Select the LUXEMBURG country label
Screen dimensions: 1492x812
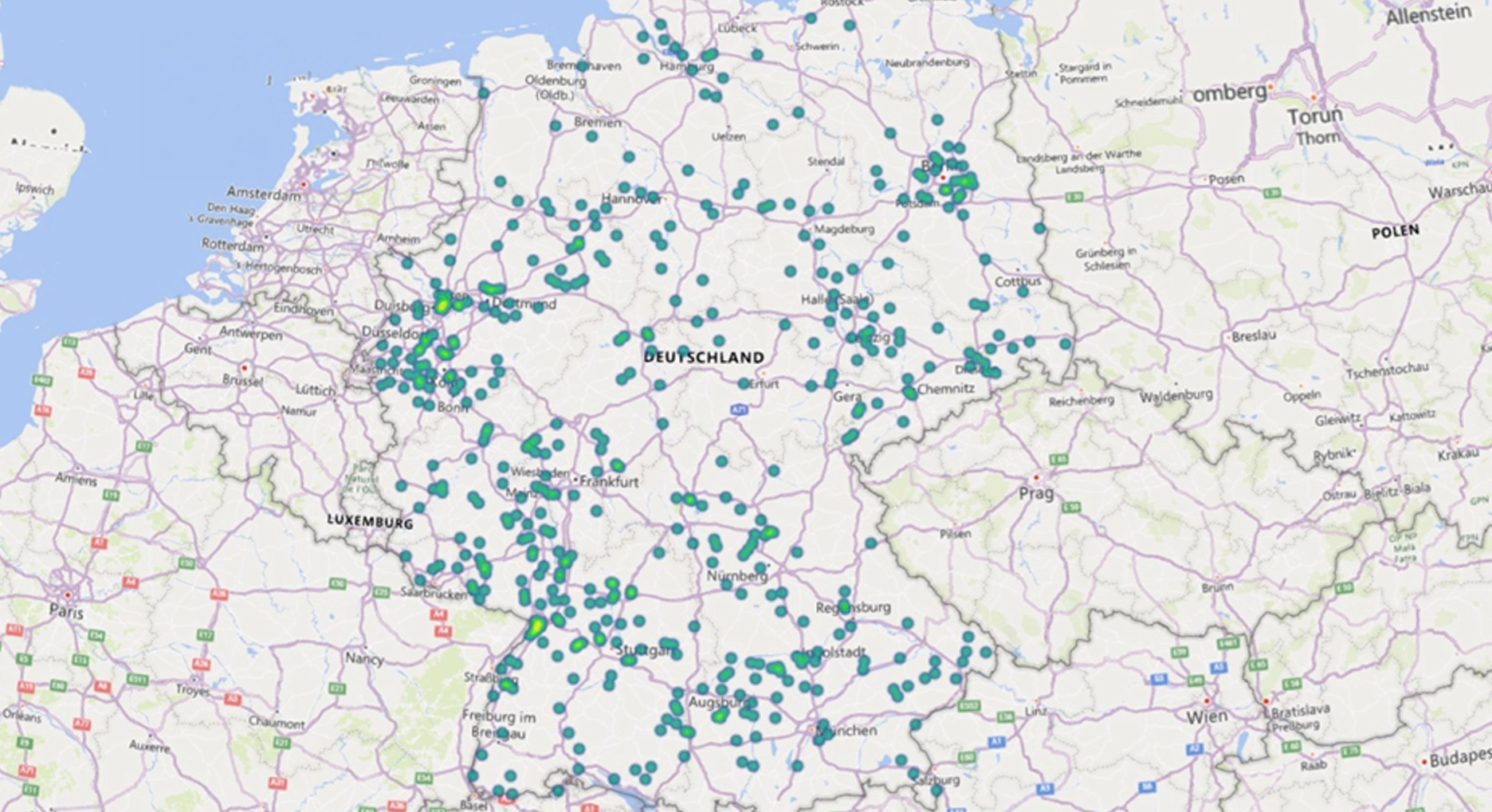point(371,522)
